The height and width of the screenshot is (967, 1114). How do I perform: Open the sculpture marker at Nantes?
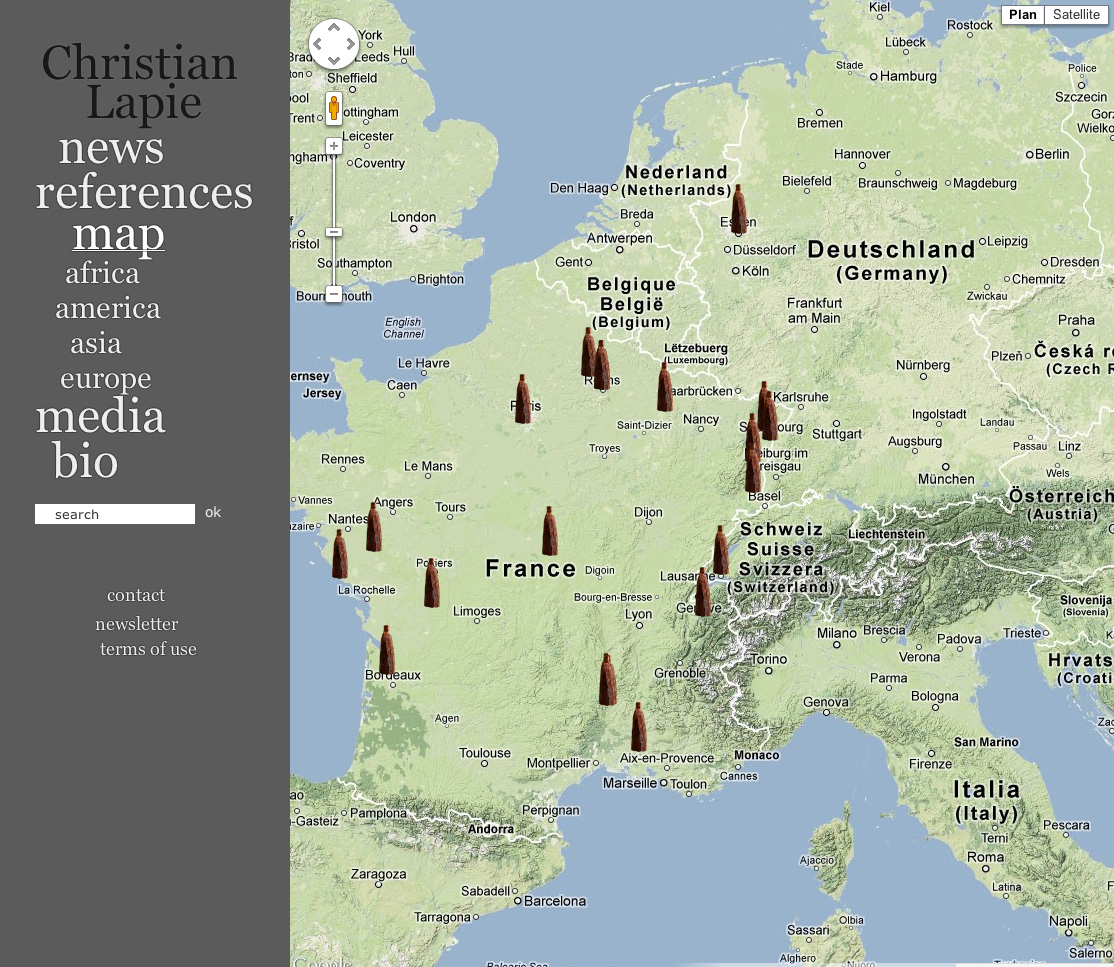(374, 527)
